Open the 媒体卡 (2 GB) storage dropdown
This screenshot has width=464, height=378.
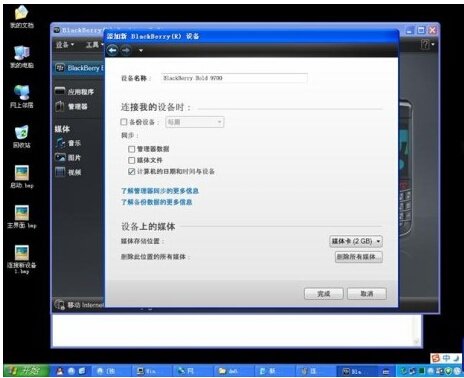(356, 241)
